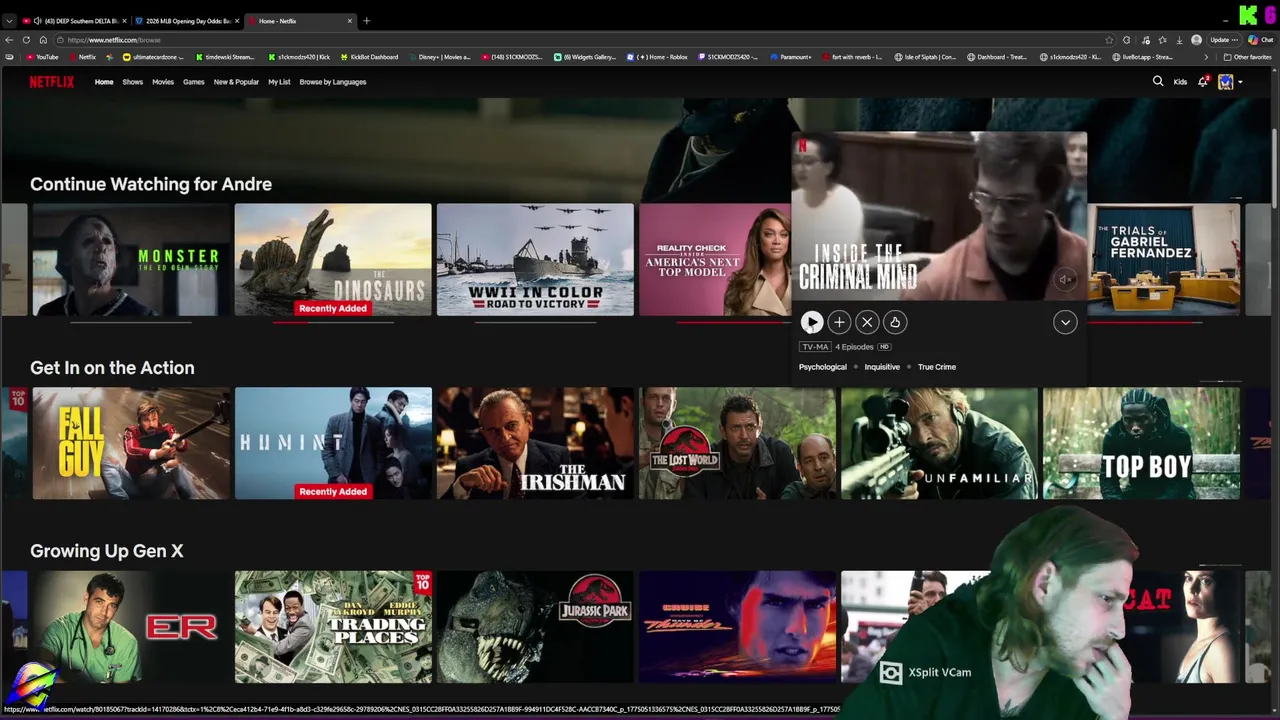This screenshot has width=1280, height=720.
Task: Open Monster: The Ed Gein Story thumbnail
Action: click(131, 260)
